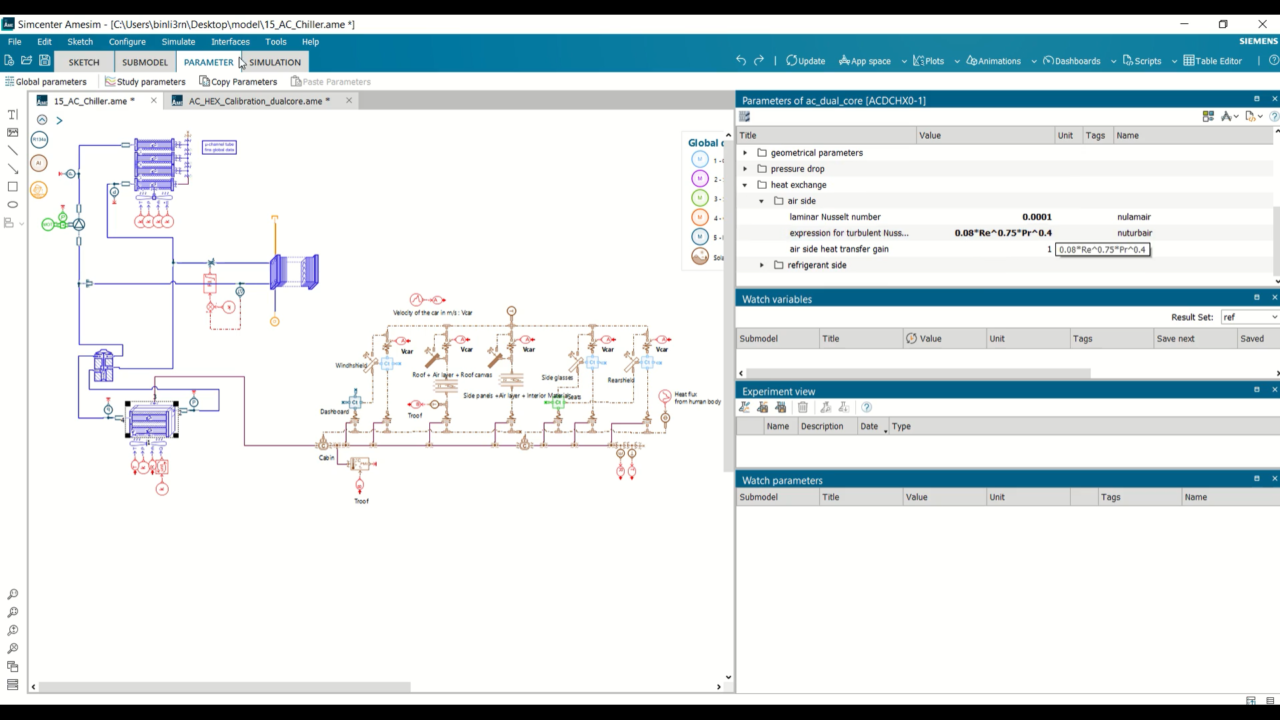The width and height of the screenshot is (1280, 720).
Task: Click the Title column header in the Parameters panel
Action: (x=826, y=135)
